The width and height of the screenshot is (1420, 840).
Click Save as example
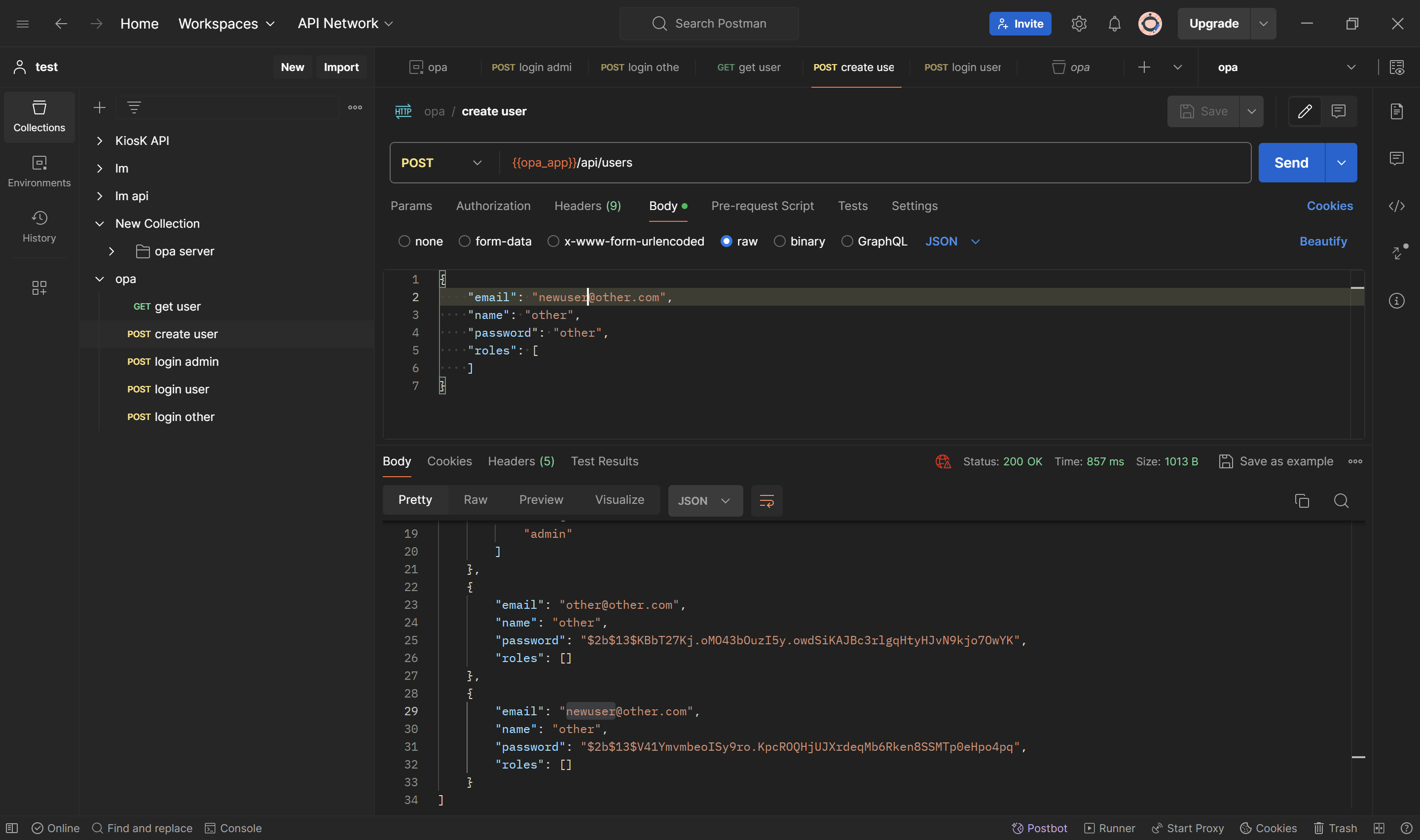click(x=1275, y=462)
